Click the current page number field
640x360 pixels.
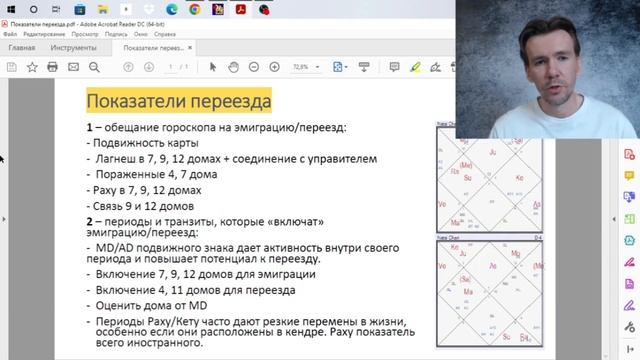pyautogui.click(x=171, y=67)
